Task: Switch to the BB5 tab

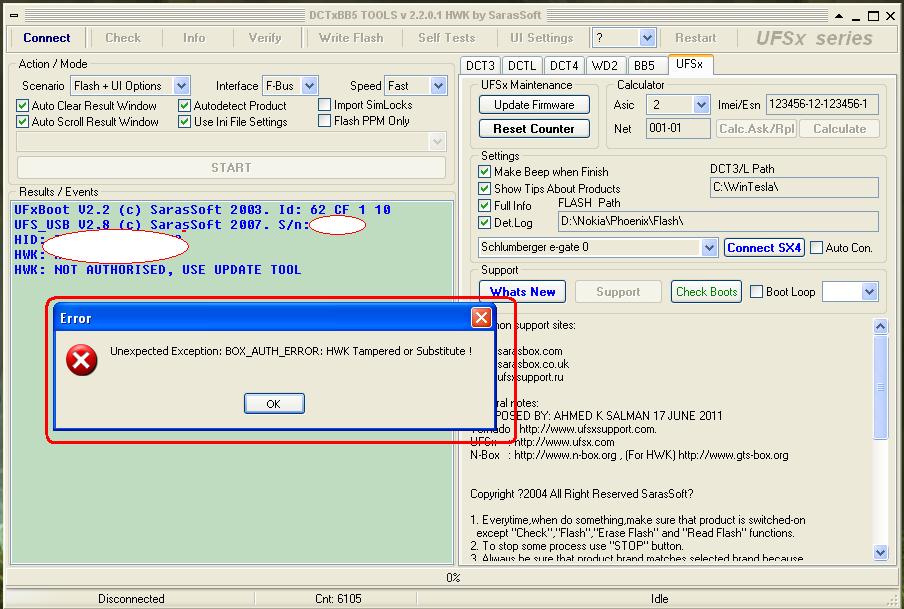Action: pyautogui.click(x=645, y=66)
